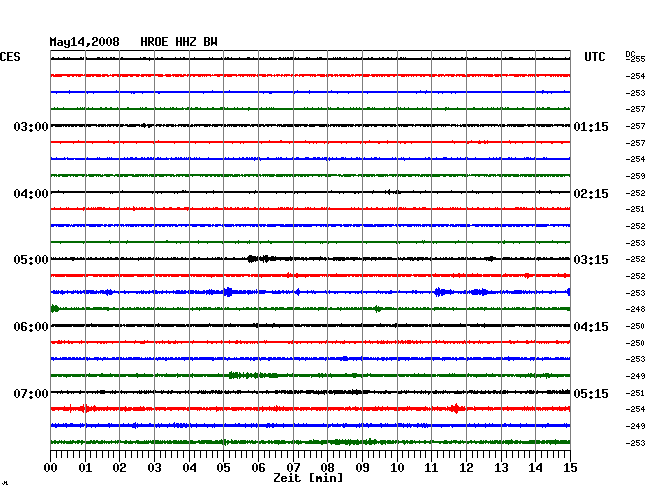650x494 pixels.
Task: Click minute tick label 01
Action: 85,468
